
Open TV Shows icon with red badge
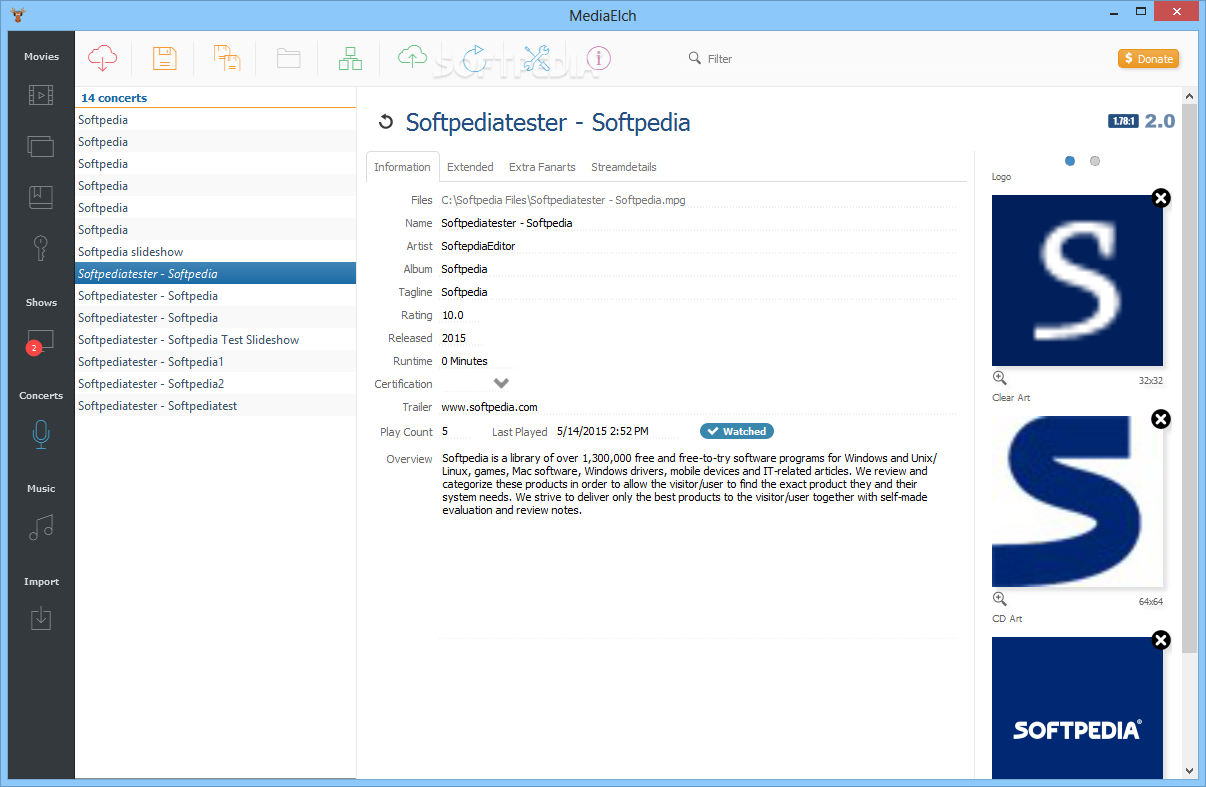40,342
